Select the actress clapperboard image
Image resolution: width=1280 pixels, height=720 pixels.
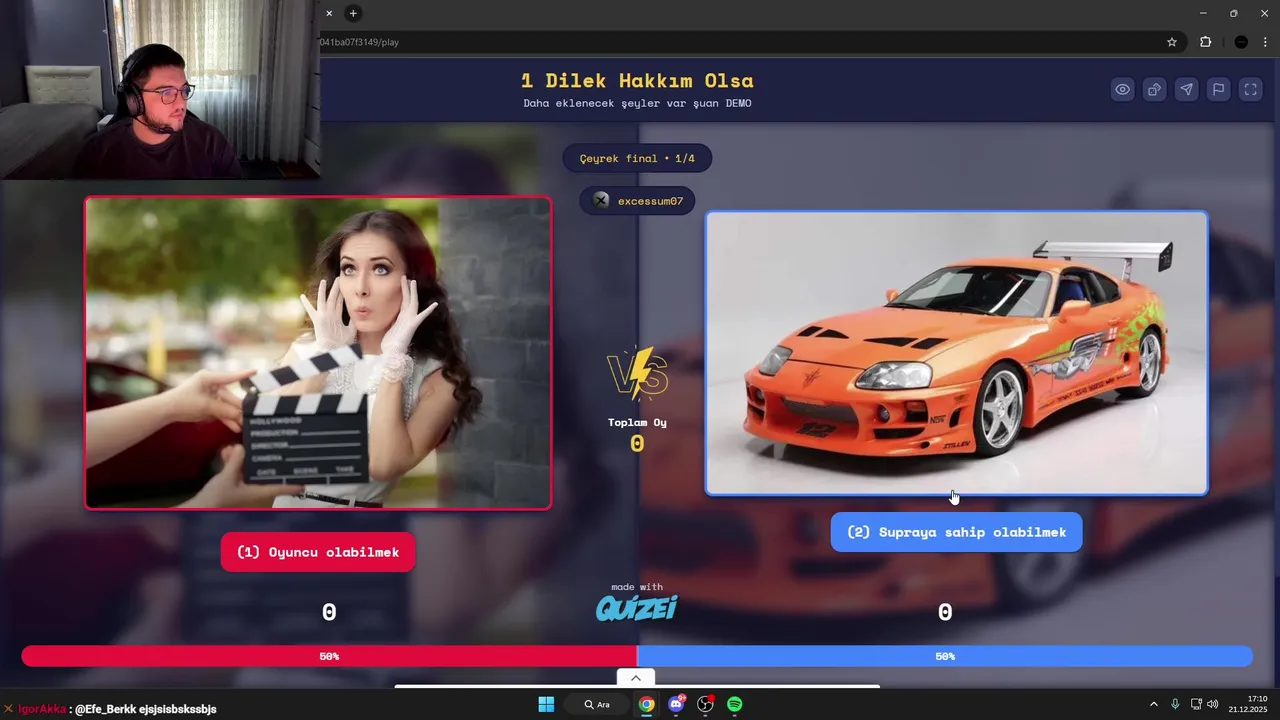point(318,353)
